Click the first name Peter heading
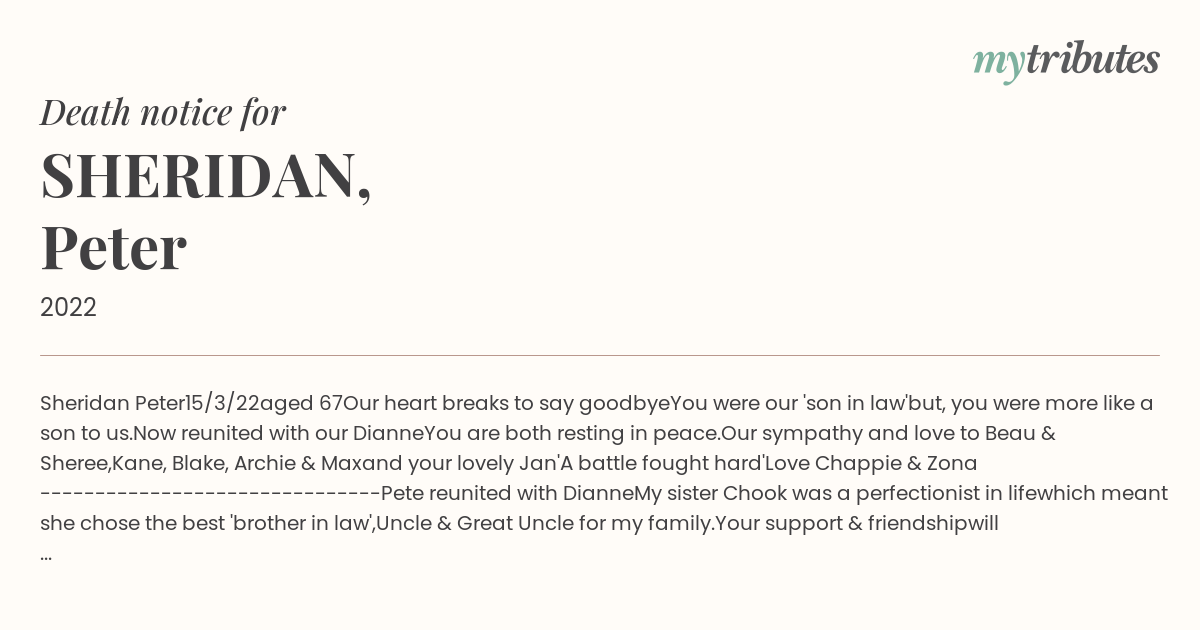 pos(113,248)
